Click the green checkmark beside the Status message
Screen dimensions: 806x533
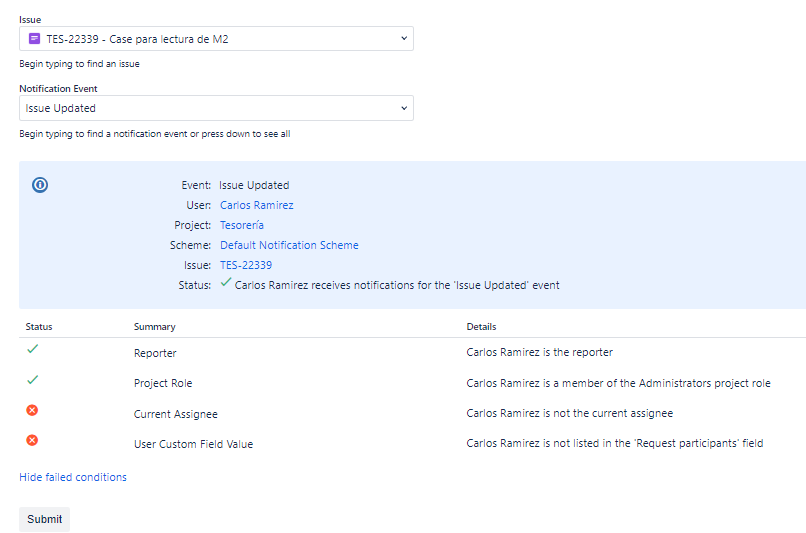point(226,282)
